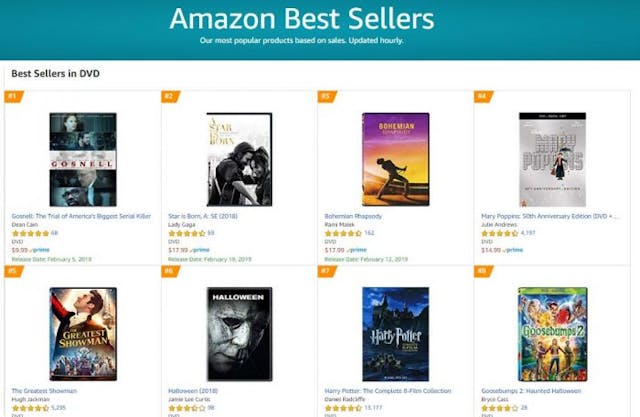Open the Gosnell: Trial of America's title link
Viewport: 640px width, 417px height.
coord(81,215)
